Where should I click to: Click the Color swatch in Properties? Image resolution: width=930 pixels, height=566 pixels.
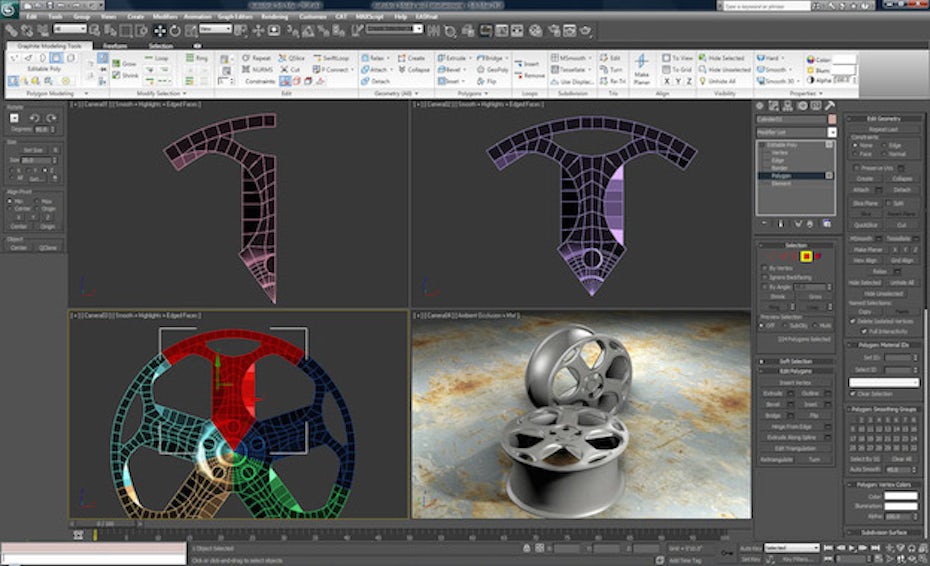click(x=843, y=59)
